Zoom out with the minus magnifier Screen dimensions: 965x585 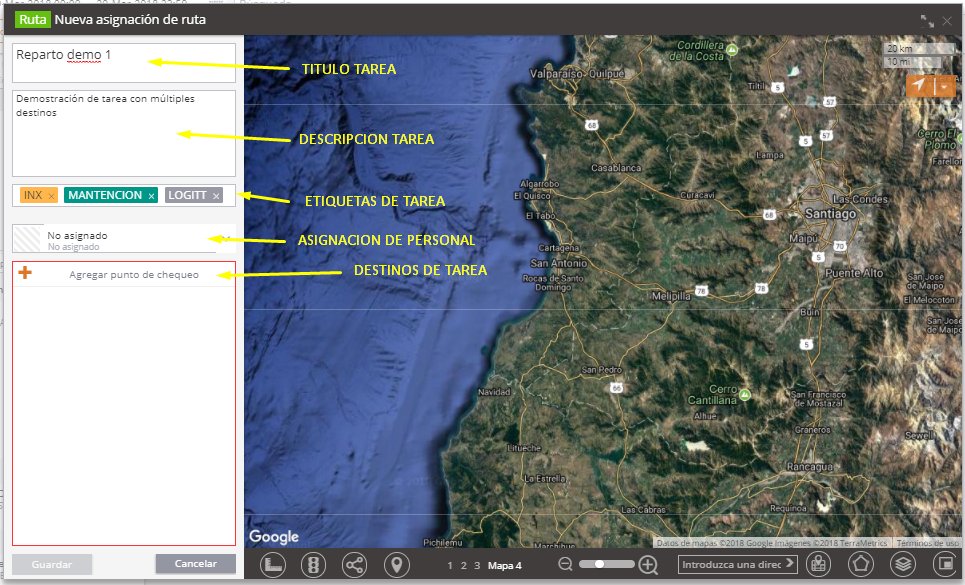click(566, 564)
